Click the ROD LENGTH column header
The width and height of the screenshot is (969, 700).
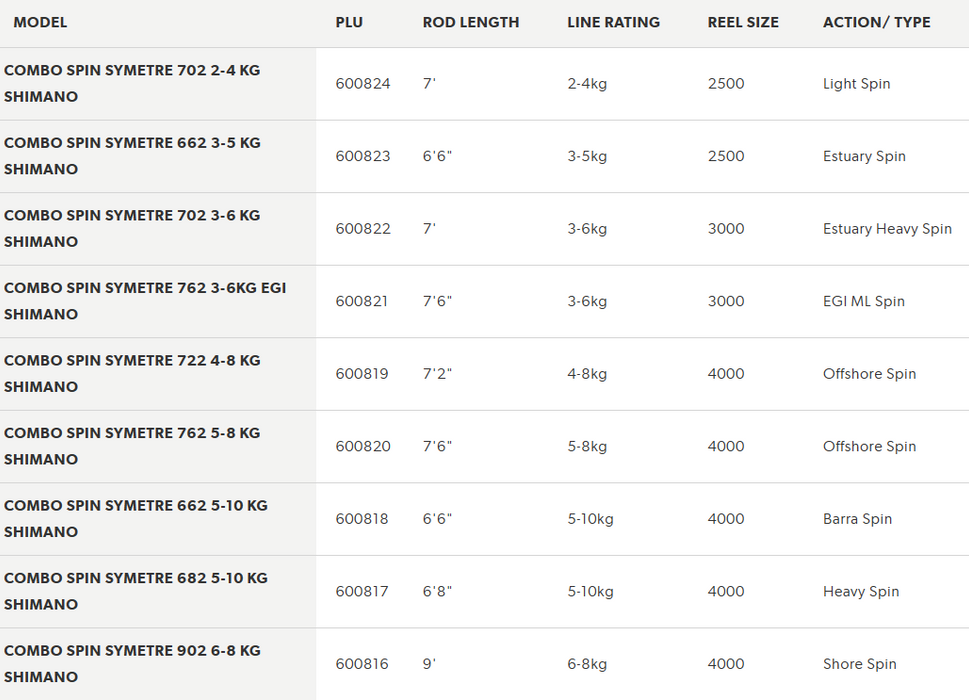[471, 22]
